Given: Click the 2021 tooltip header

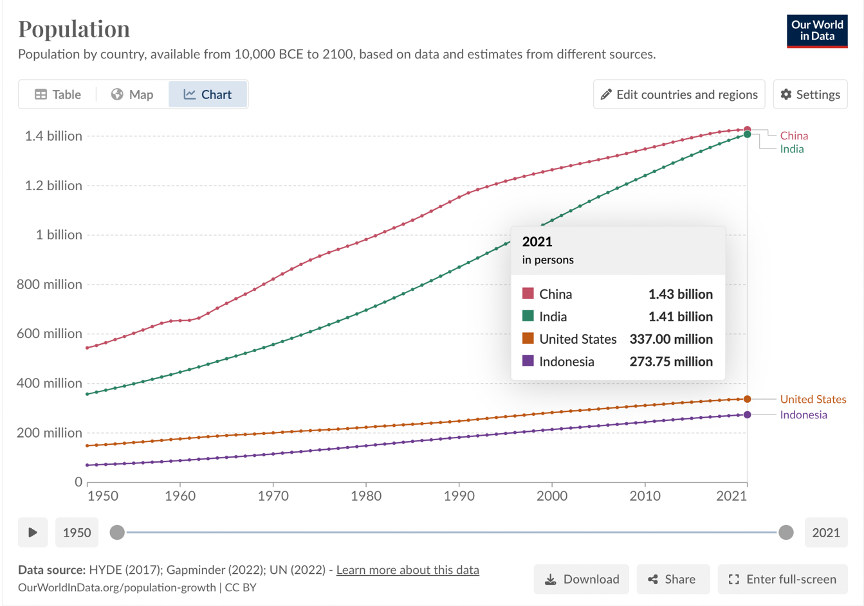Looking at the screenshot, I should point(537,242).
